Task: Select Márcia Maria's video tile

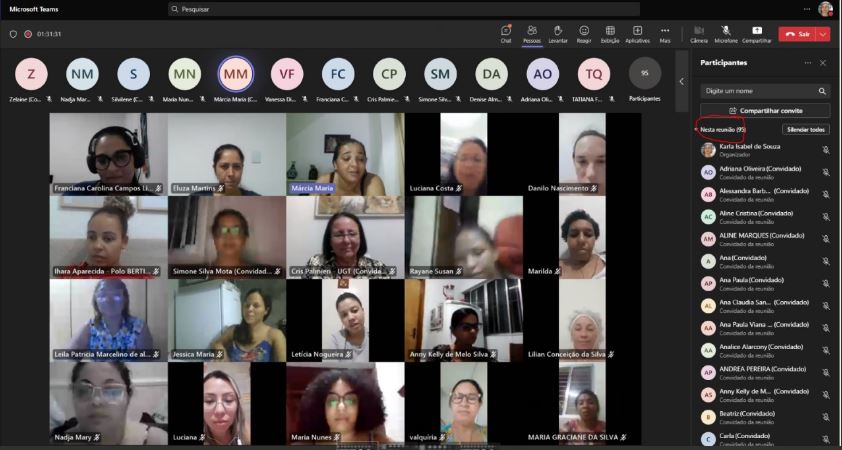Action: (345, 153)
